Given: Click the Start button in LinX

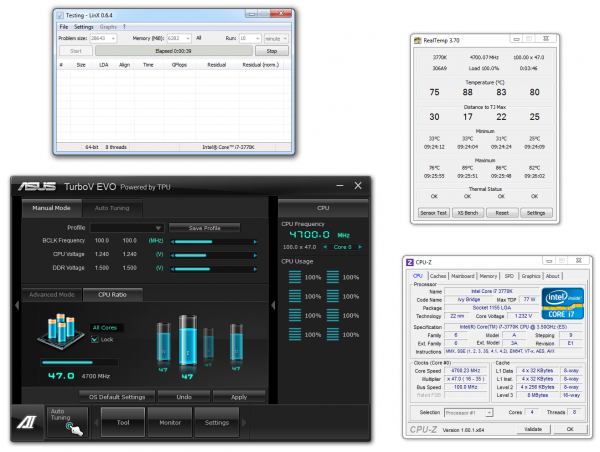Looking at the screenshot, I should [76, 51].
